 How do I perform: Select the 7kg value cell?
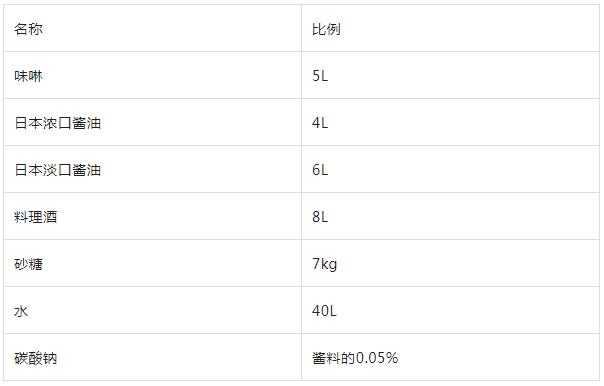coord(450,263)
